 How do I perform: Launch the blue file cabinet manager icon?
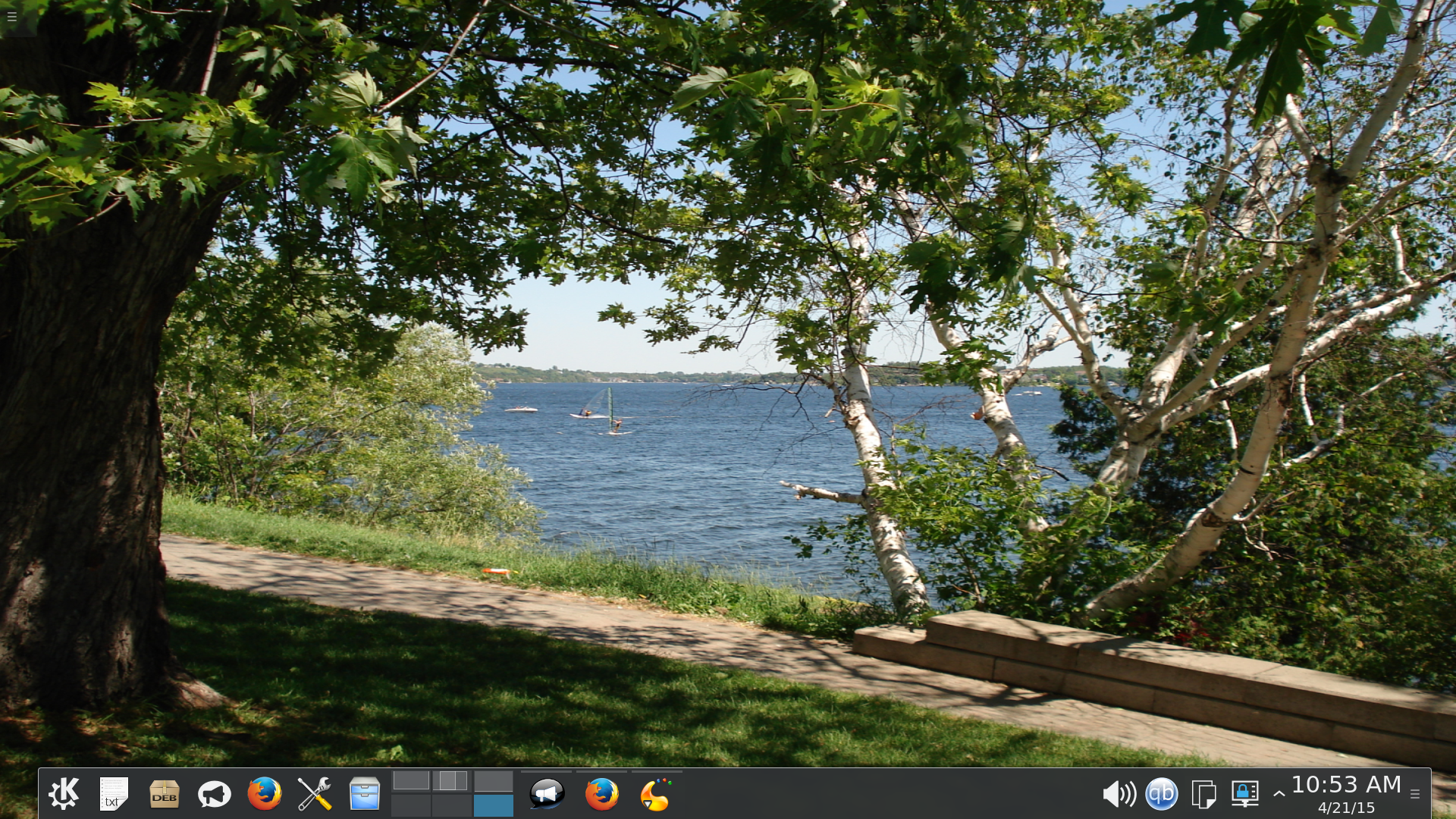364,794
